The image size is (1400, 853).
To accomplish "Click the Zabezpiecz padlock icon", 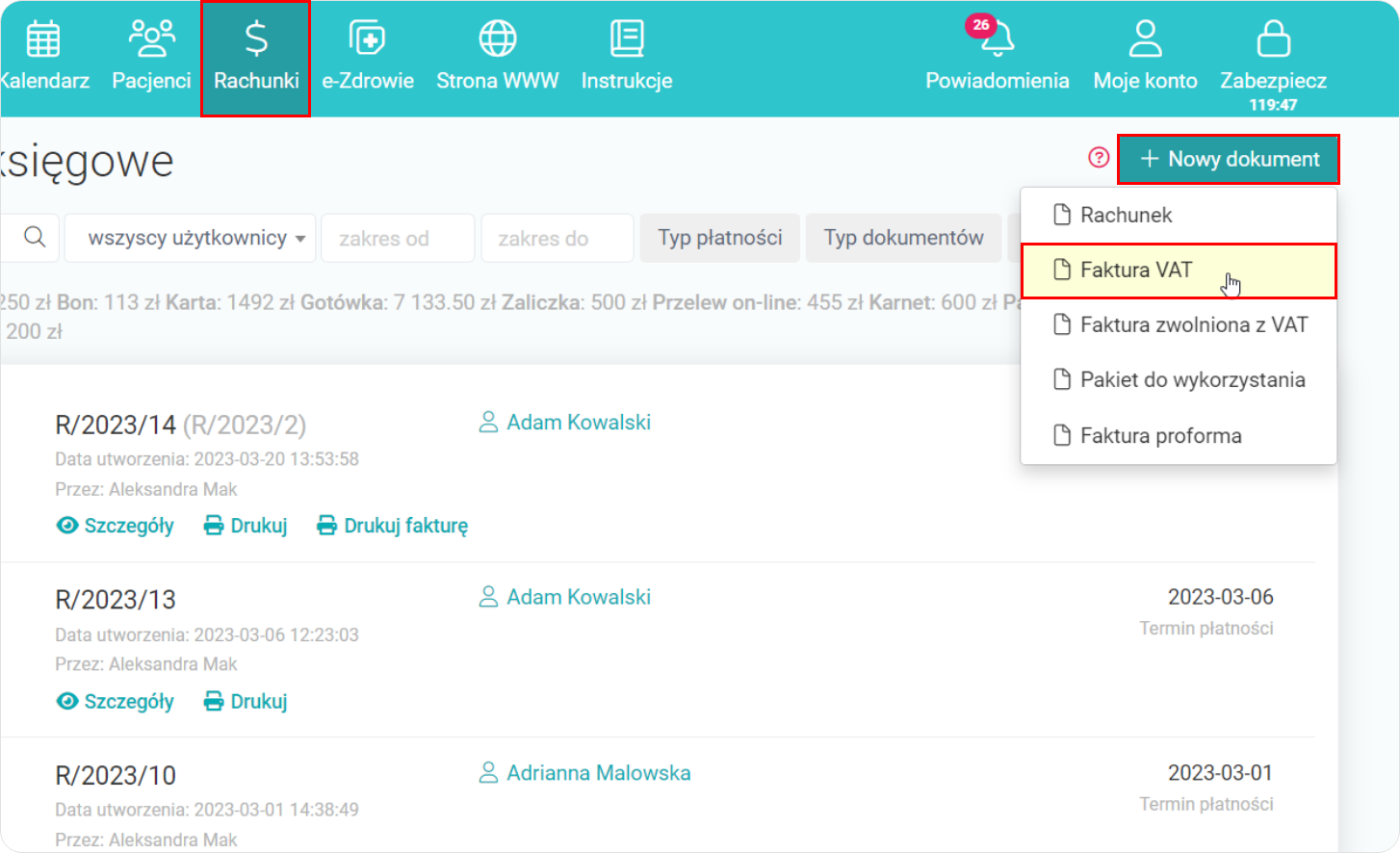I will [x=1274, y=39].
